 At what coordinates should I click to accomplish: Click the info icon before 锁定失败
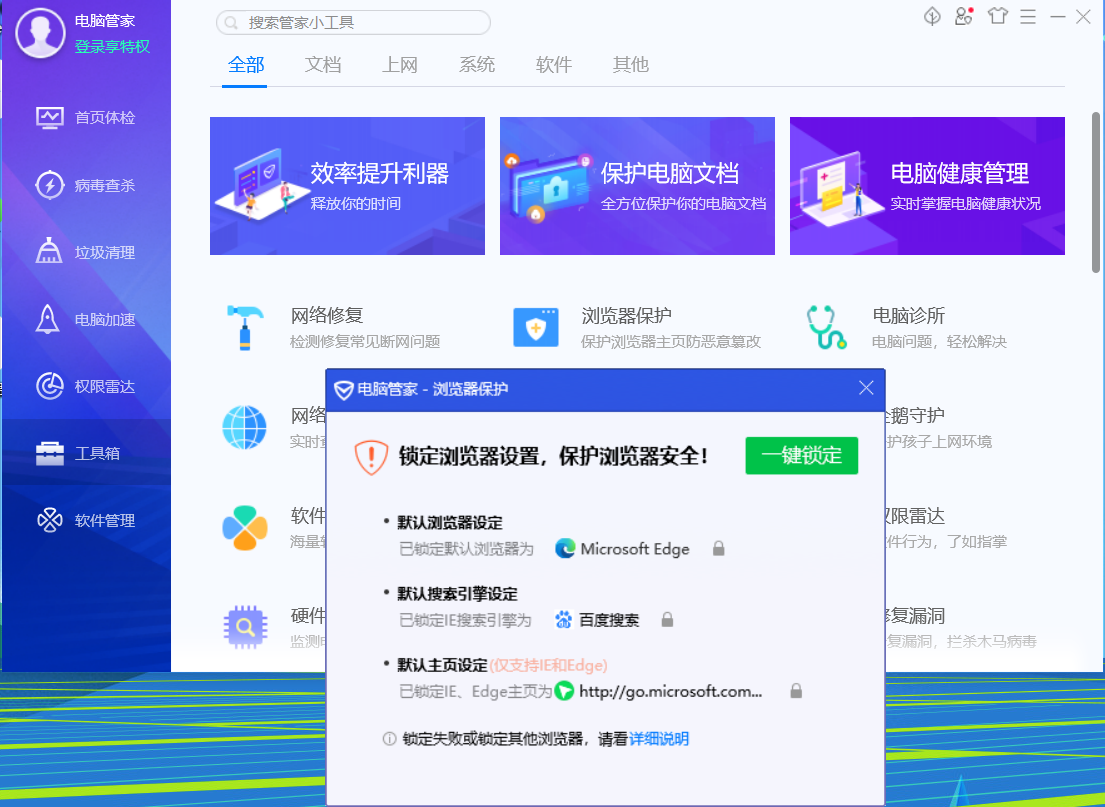(389, 739)
